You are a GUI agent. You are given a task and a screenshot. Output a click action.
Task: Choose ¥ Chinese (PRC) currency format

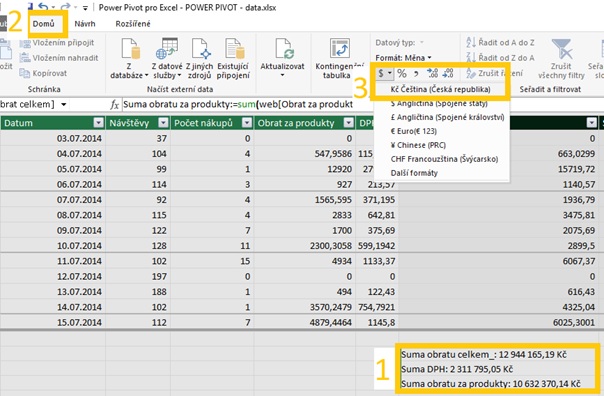(x=418, y=145)
